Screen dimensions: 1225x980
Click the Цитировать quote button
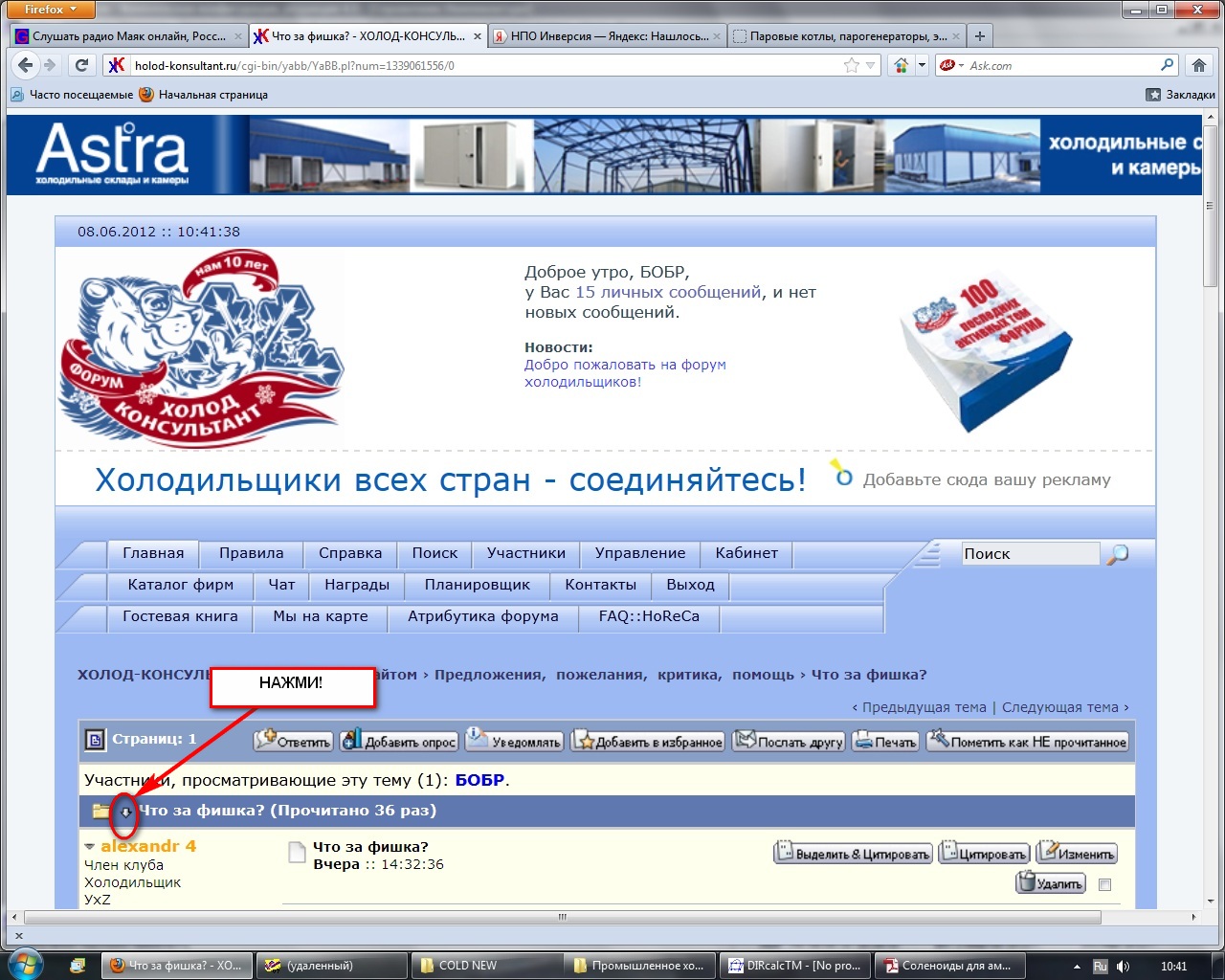[984, 853]
